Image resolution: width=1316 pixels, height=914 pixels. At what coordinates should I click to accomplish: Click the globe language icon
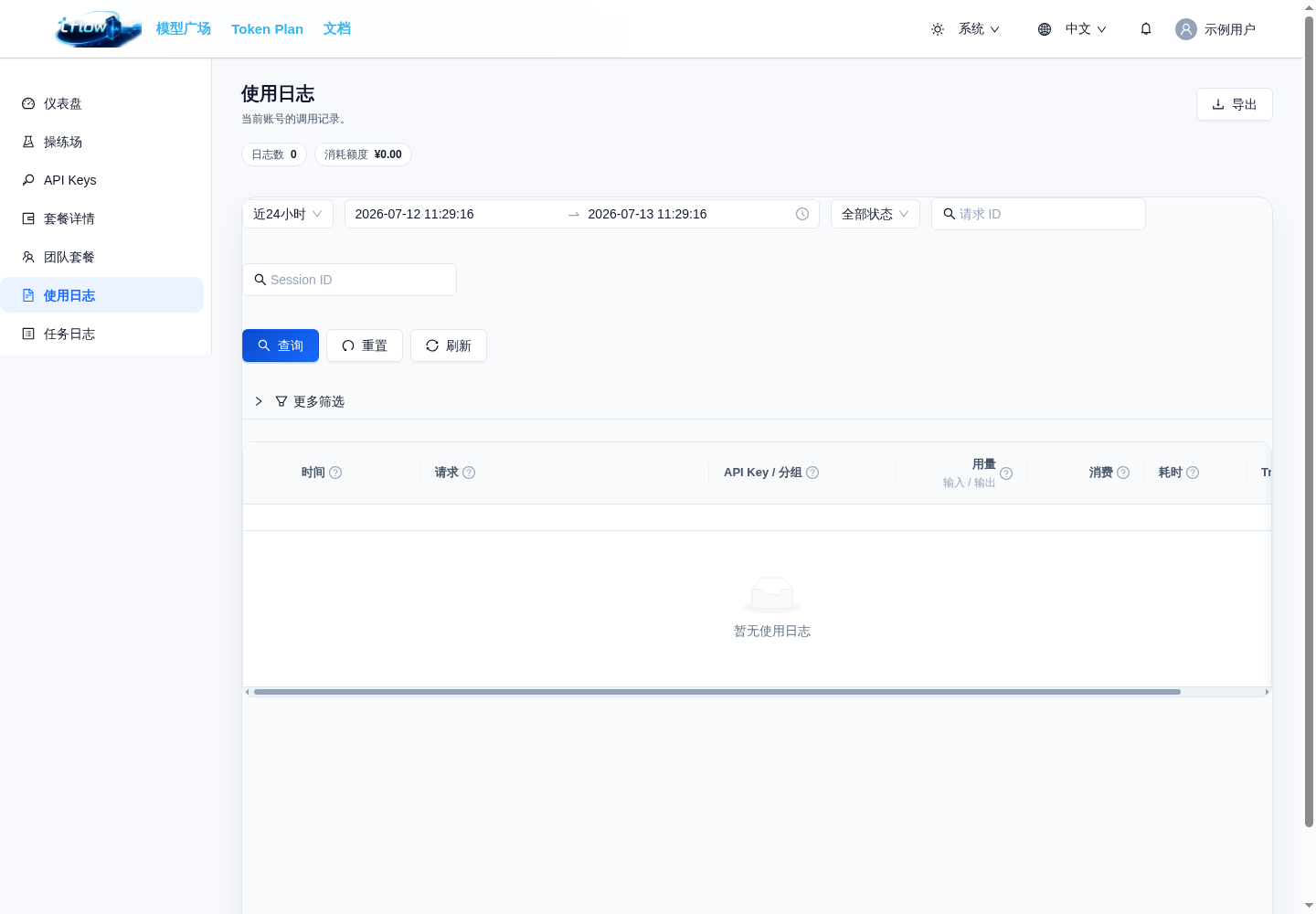click(x=1045, y=29)
